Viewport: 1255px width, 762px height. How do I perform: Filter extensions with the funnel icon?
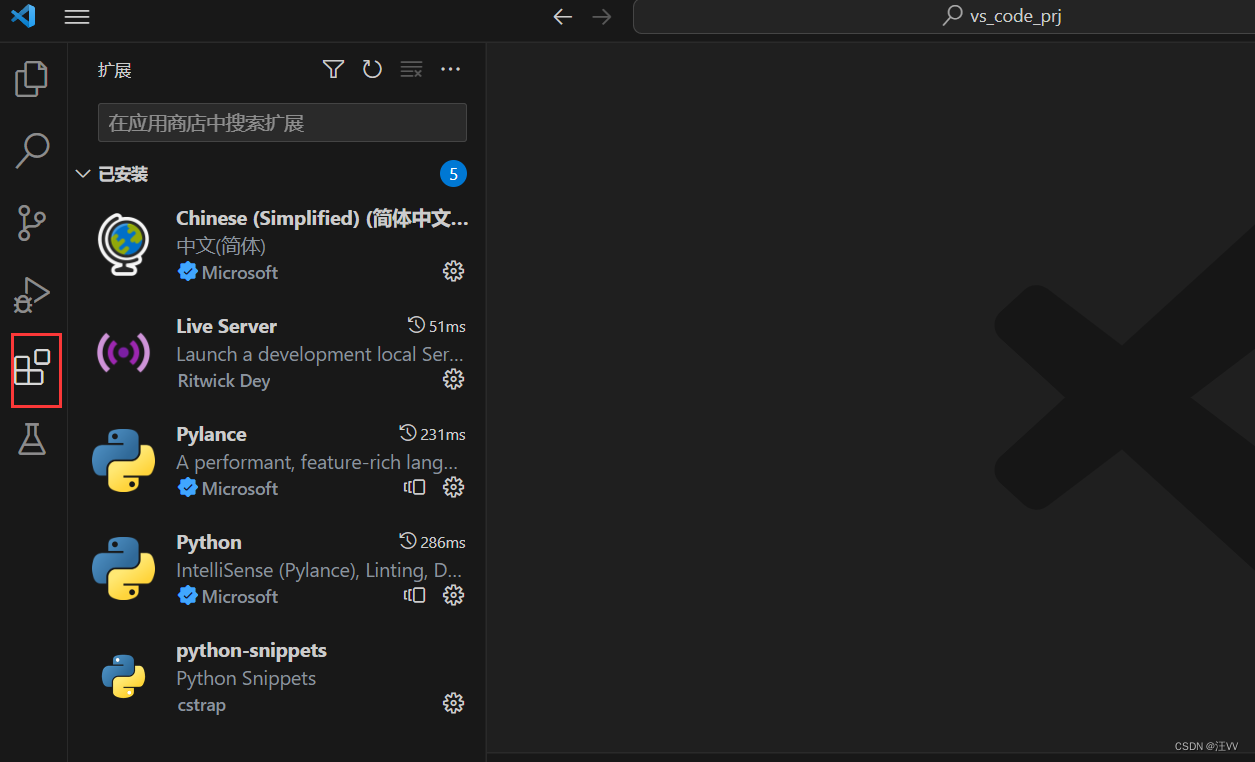(x=334, y=69)
